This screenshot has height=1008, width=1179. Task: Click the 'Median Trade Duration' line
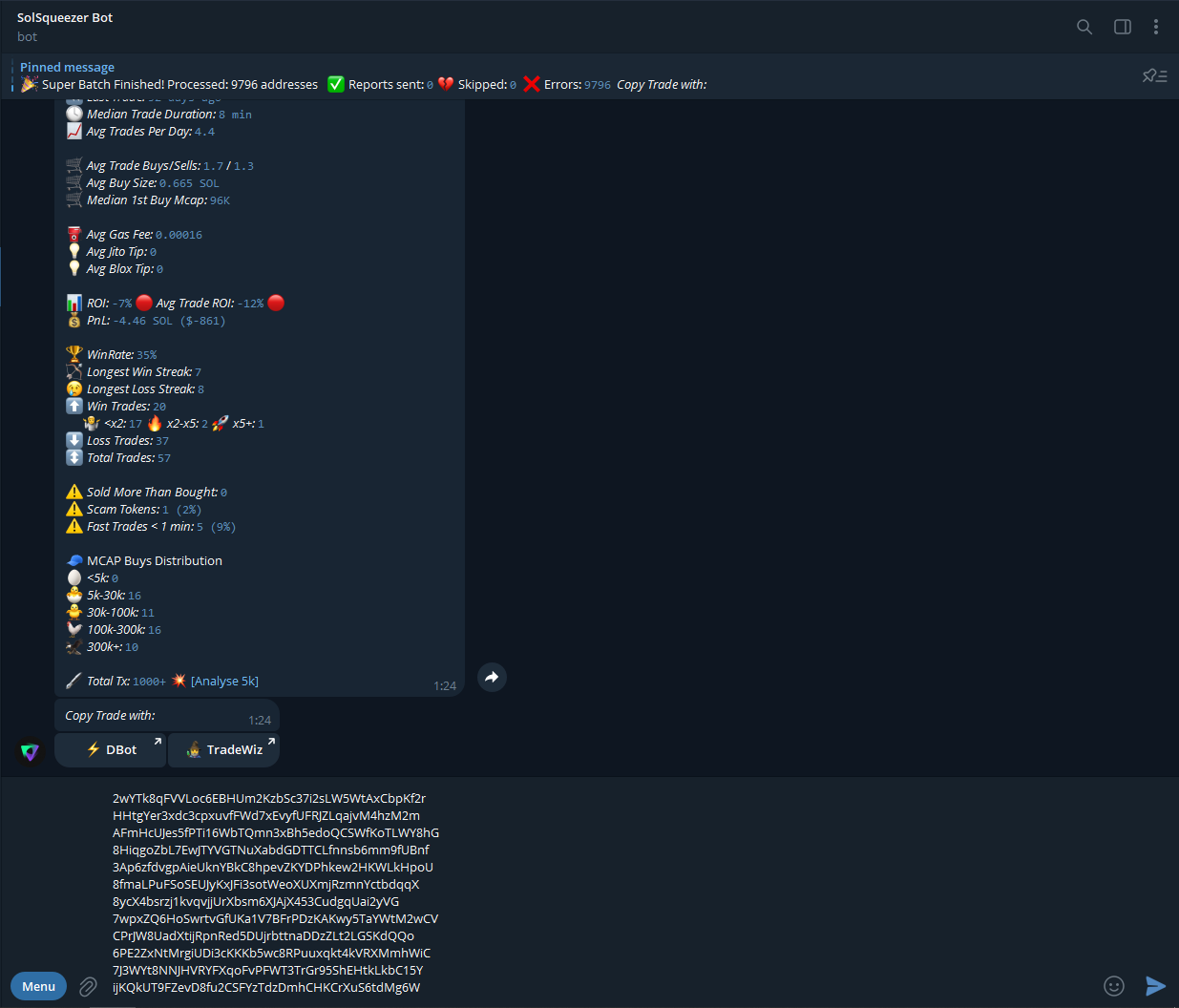(158, 114)
